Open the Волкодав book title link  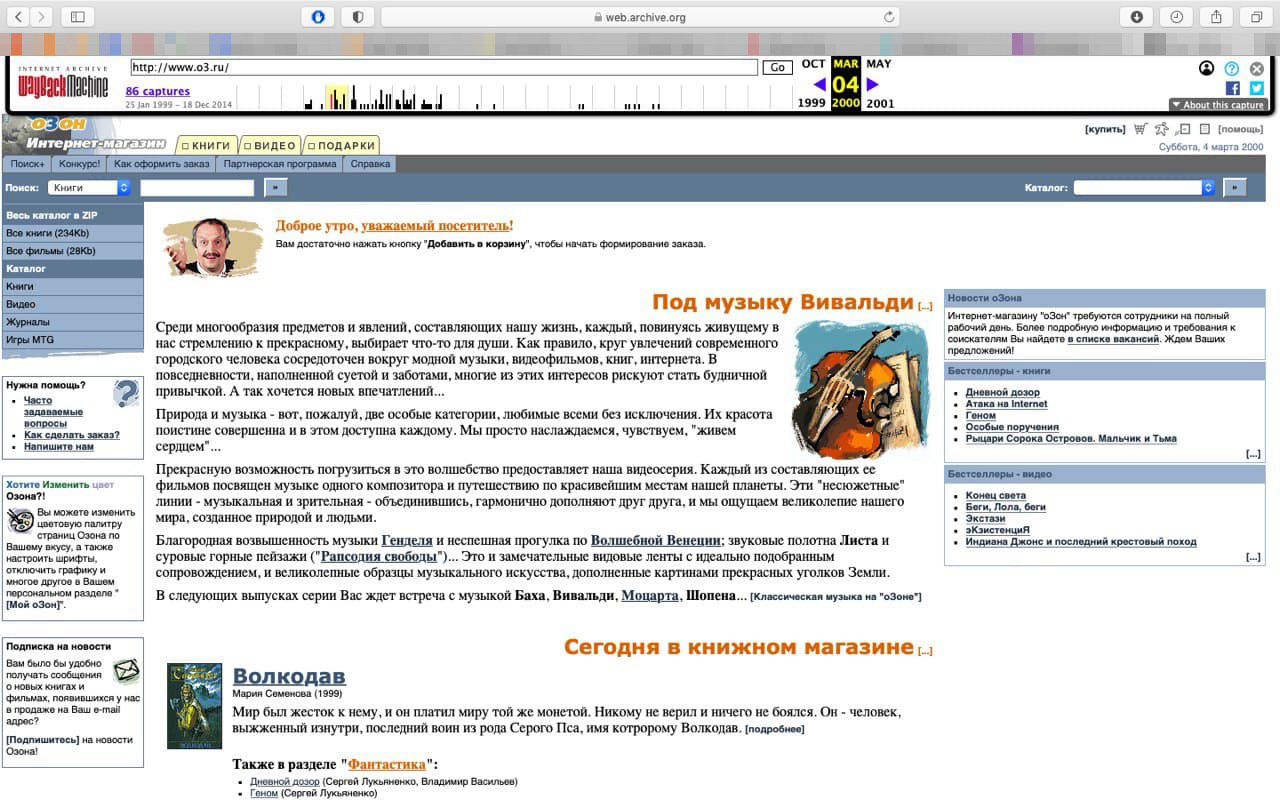point(289,676)
